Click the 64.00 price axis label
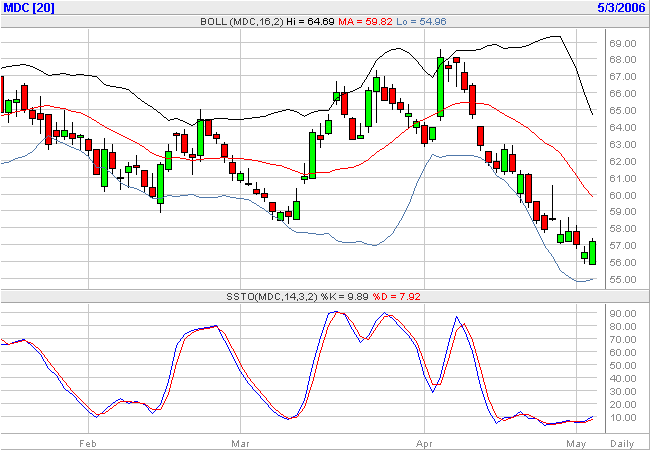Image resolution: width=650 pixels, height=450 pixels. 623,128
